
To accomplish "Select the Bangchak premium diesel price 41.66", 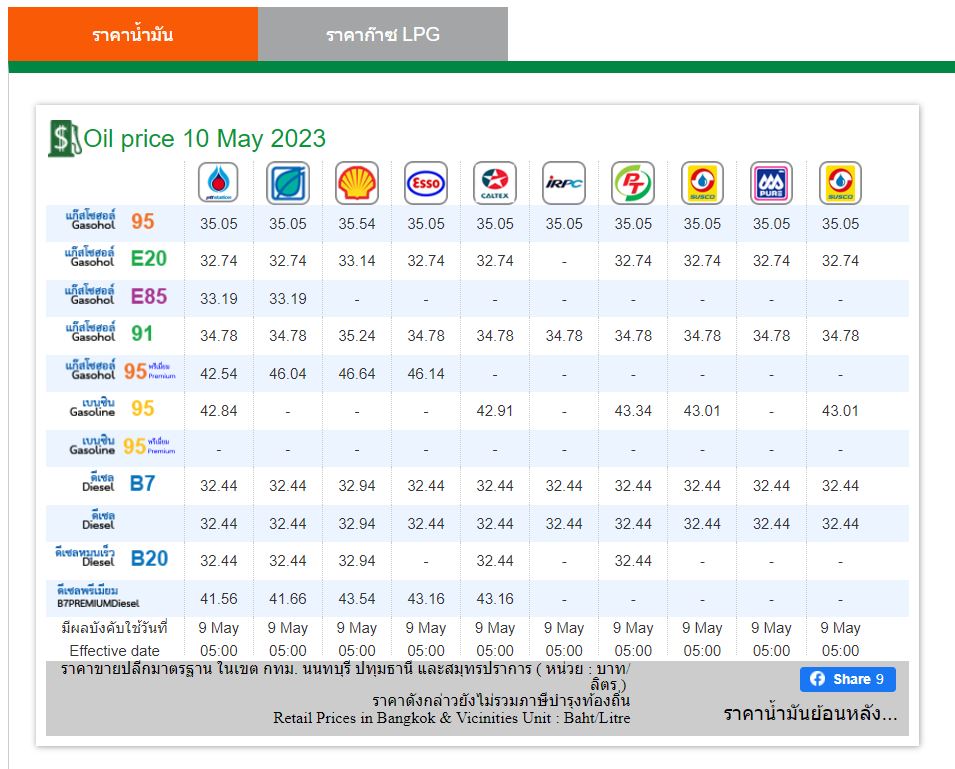I will point(287,599).
